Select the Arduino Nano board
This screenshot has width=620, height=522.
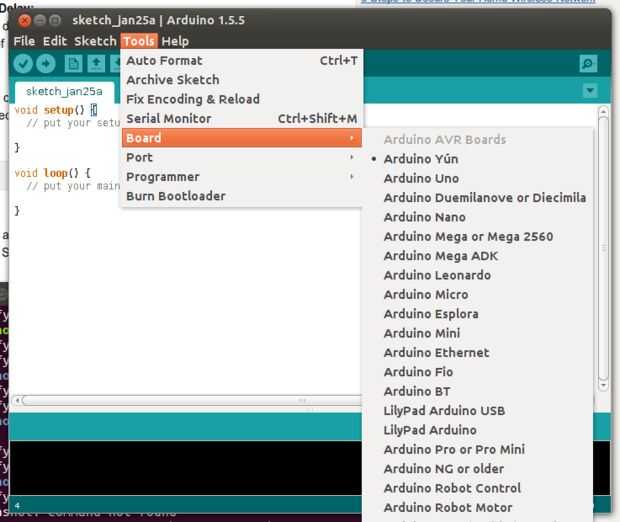click(x=478, y=217)
